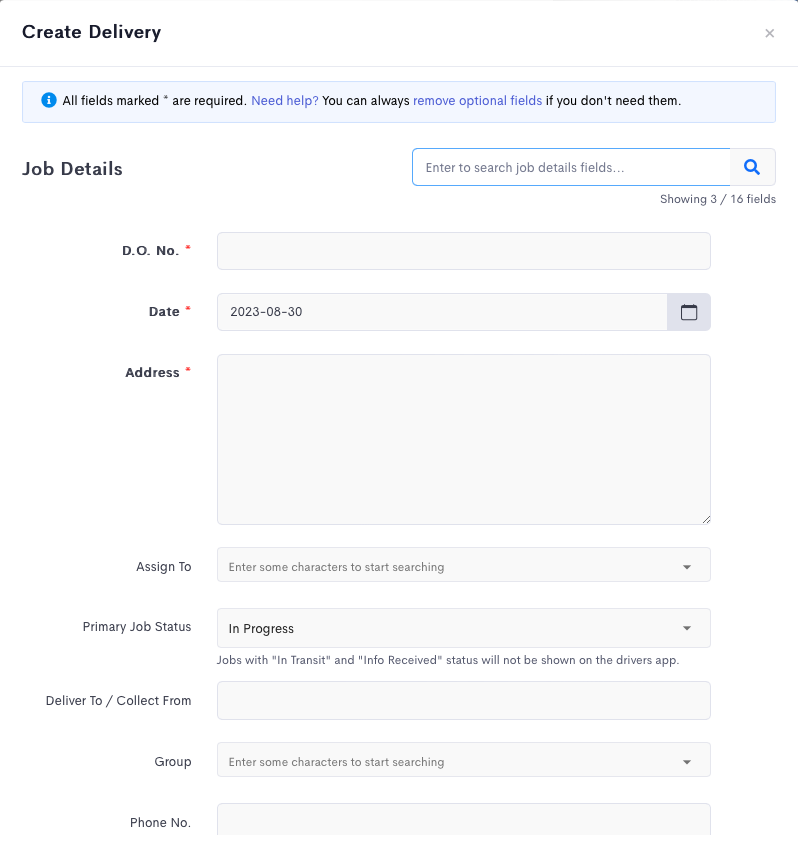This screenshot has height=863, width=798.
Task: Click the Job Details heading
Action: pos(72,169)
